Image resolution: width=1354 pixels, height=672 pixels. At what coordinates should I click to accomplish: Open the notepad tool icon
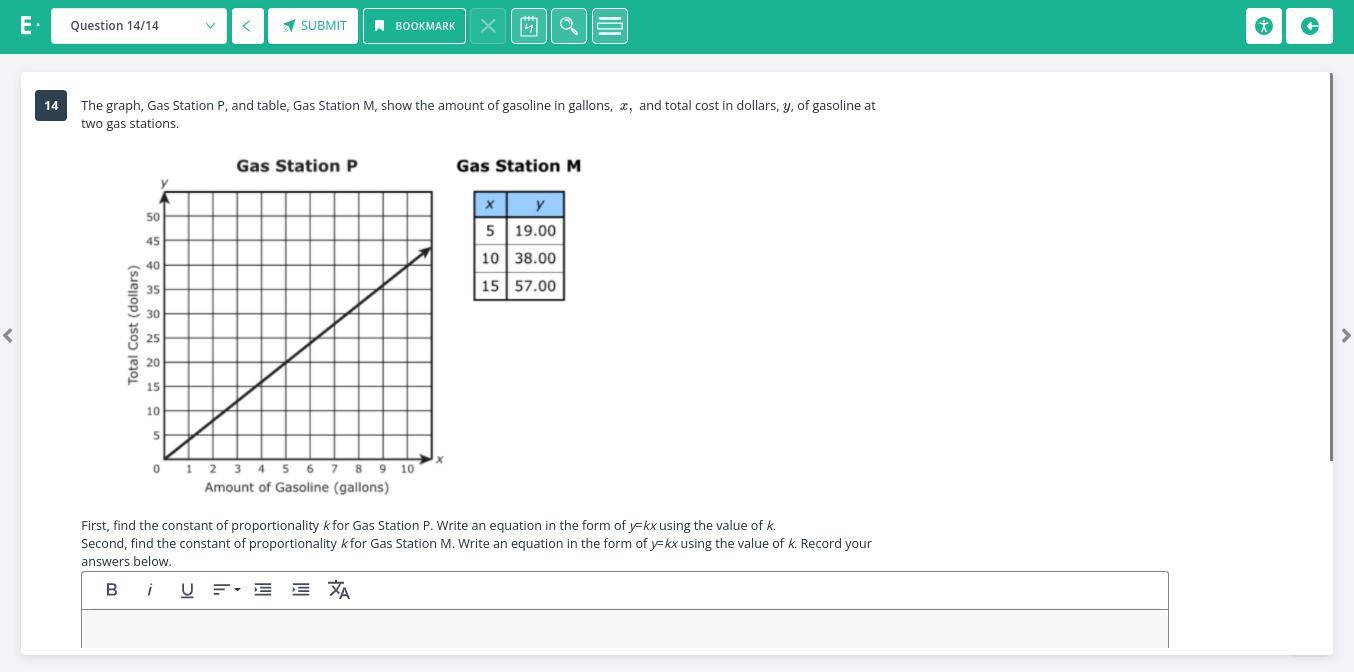coord(528,25)
